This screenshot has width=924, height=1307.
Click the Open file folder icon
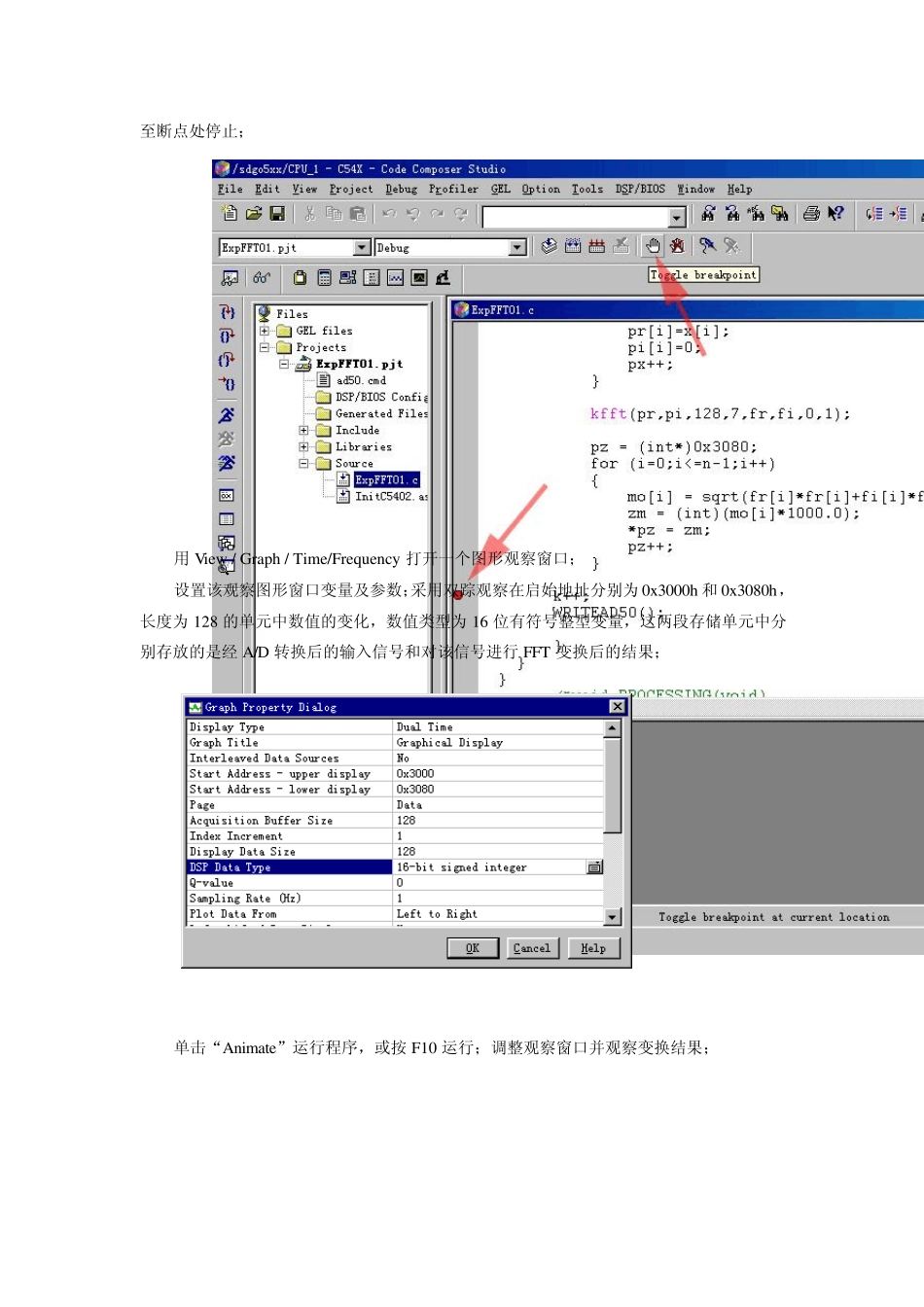[x=254, y=214]
